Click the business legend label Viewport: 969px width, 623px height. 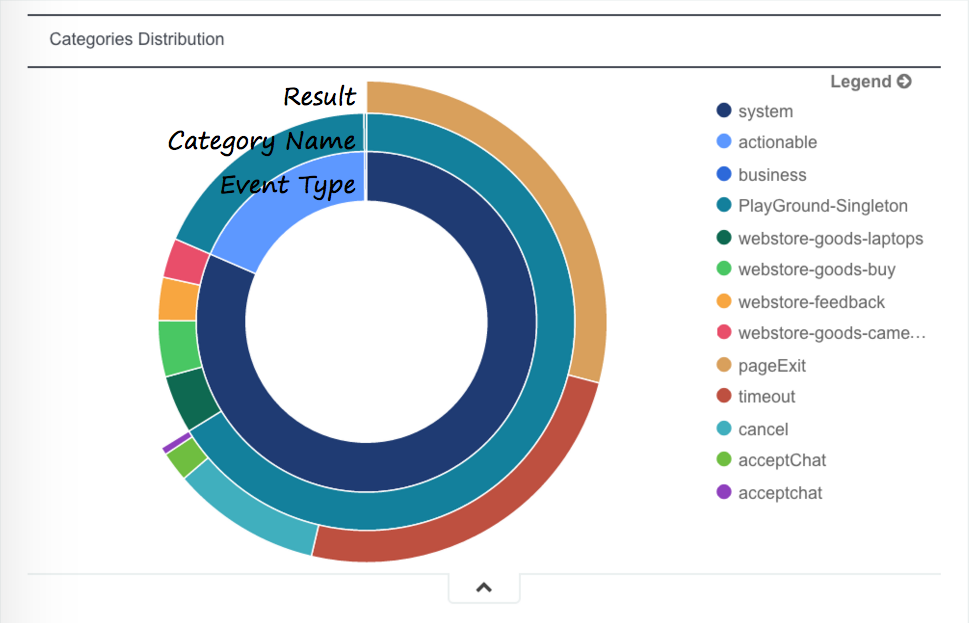coord(772,175)
